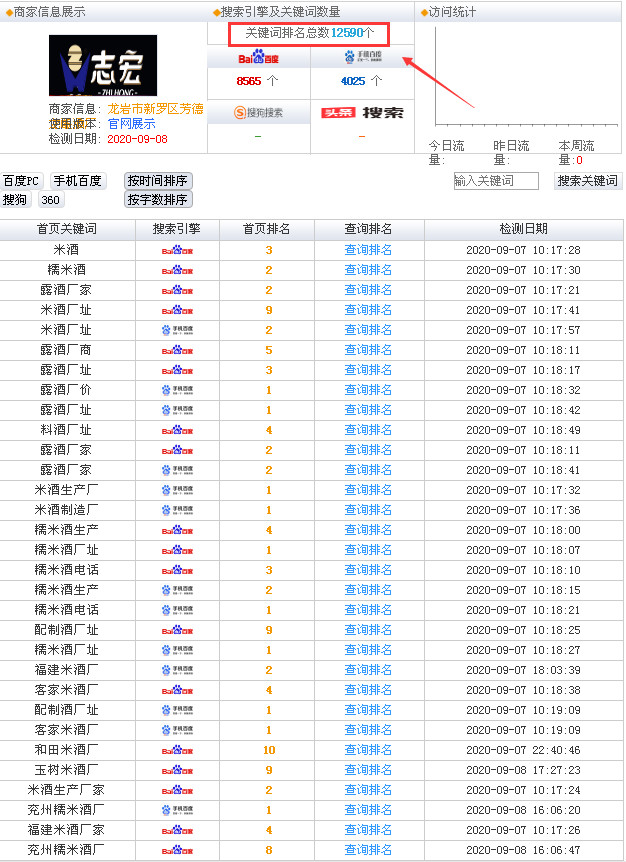The width and height of the screenshot is (626, 862).
Task: Click the Toutiao search logo
Action: [x=361, y=112]
